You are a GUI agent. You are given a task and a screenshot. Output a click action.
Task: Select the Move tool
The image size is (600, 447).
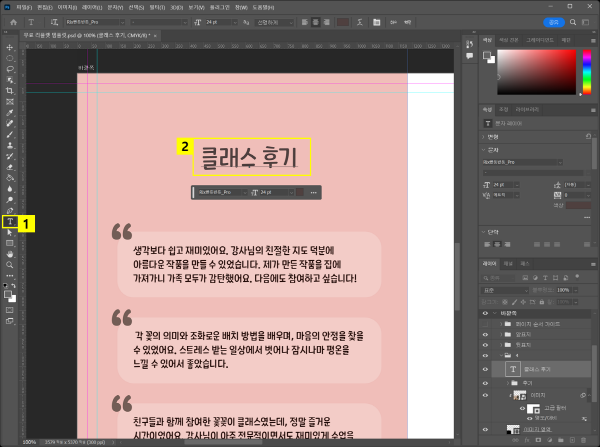(10, 47)
